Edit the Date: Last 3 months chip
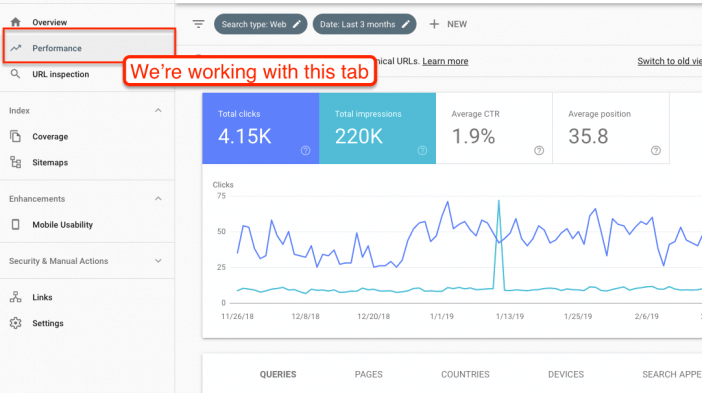The width and height of the screenshot is (702, 393). pos(364,24)
